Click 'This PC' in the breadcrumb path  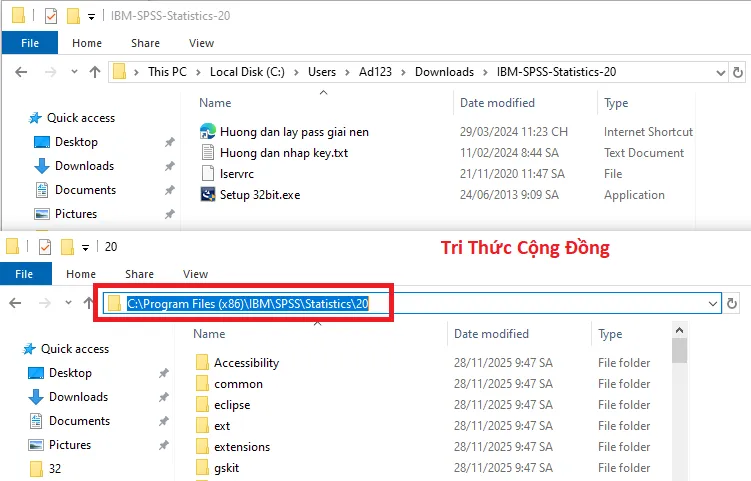167,72
